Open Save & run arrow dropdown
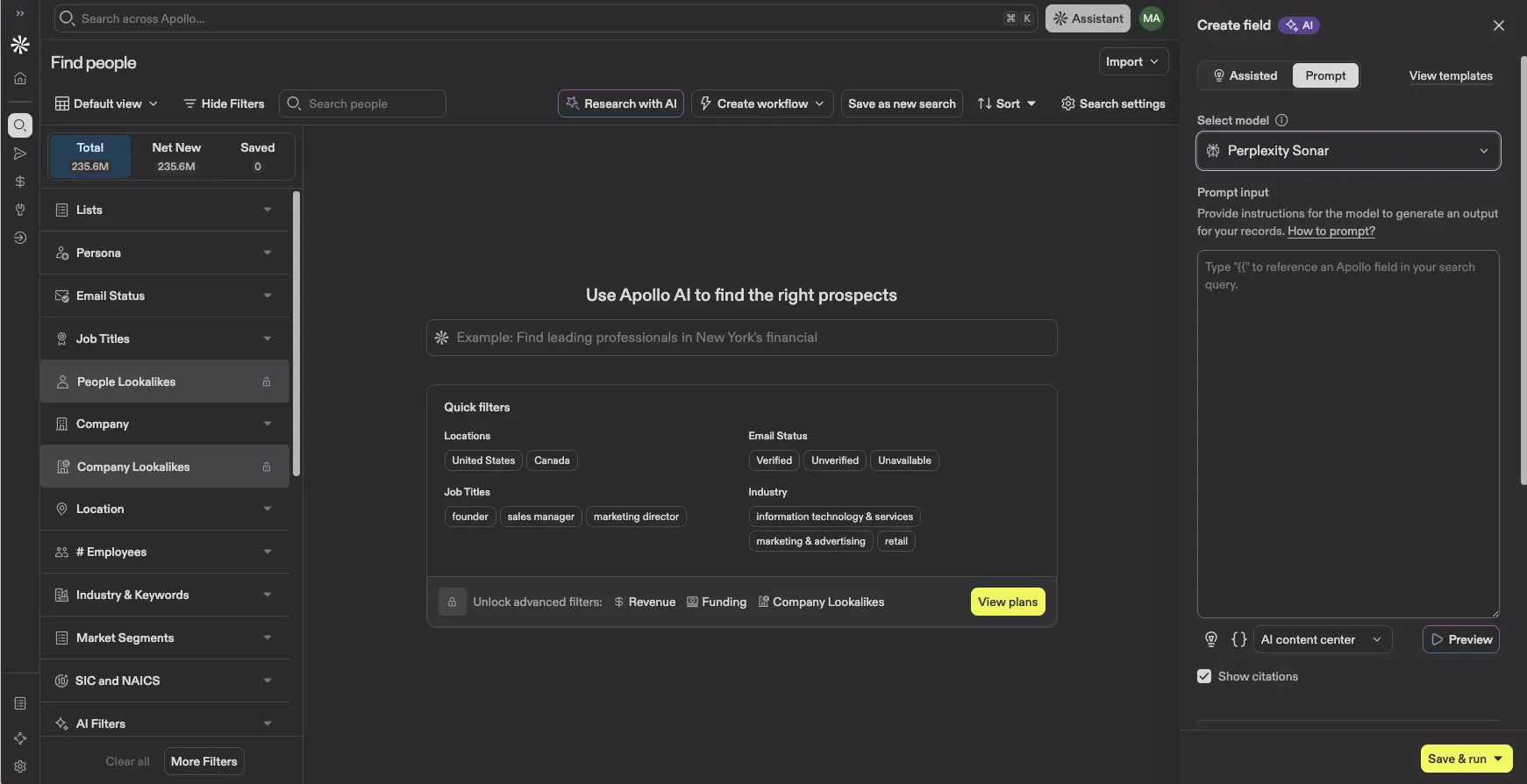Screen dimensions: 1527x784 (1498, 759)
